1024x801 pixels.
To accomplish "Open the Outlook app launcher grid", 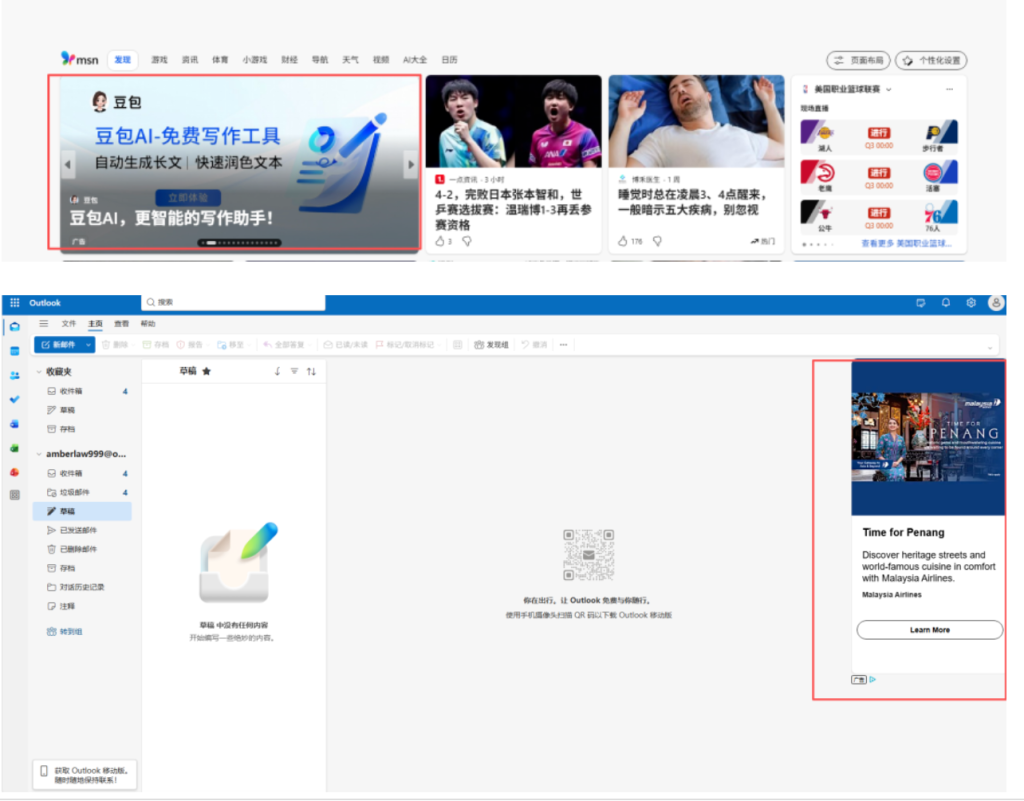I will pos(14,303).
